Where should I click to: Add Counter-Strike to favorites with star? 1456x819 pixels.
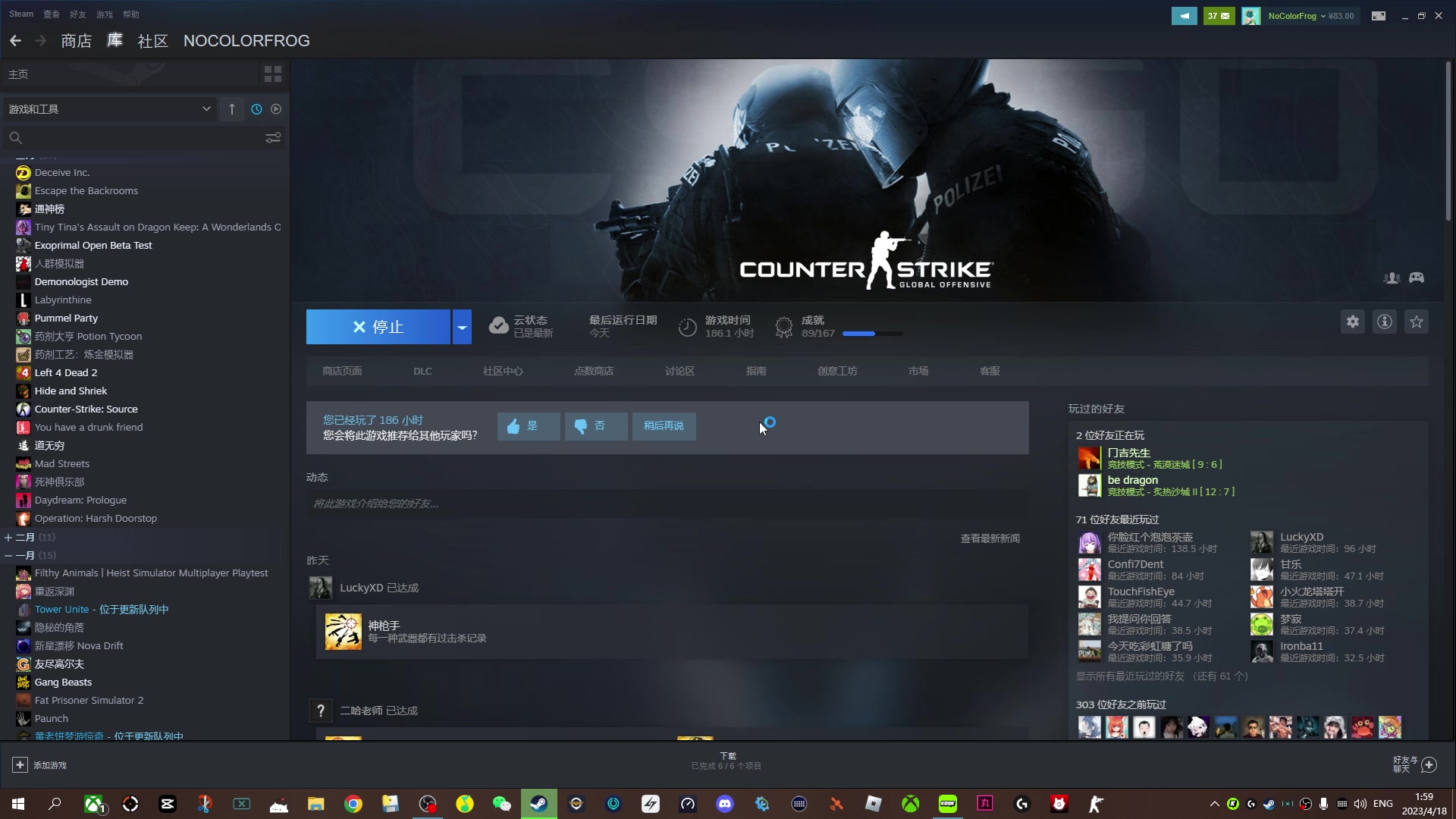pos(1417,322)
